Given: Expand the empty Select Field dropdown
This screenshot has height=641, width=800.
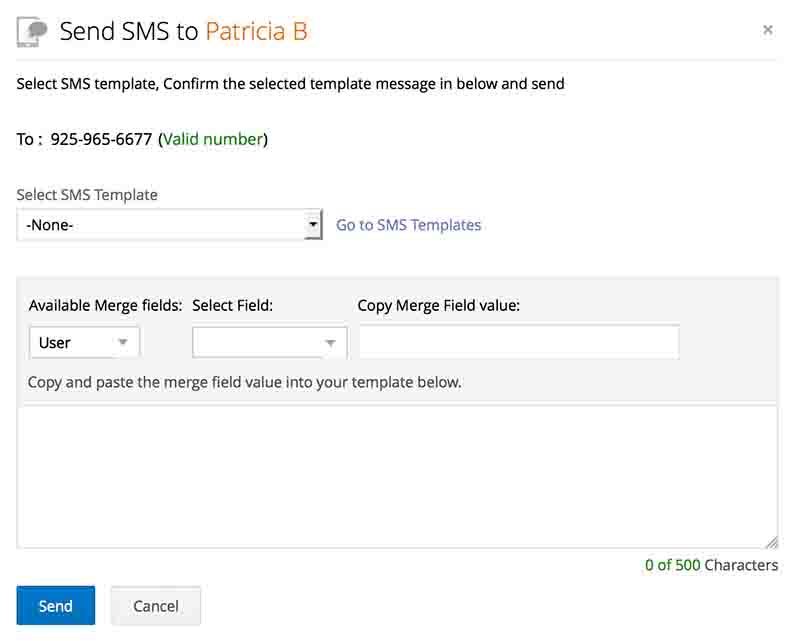Looking at the screenshot, I should [268, 343].
